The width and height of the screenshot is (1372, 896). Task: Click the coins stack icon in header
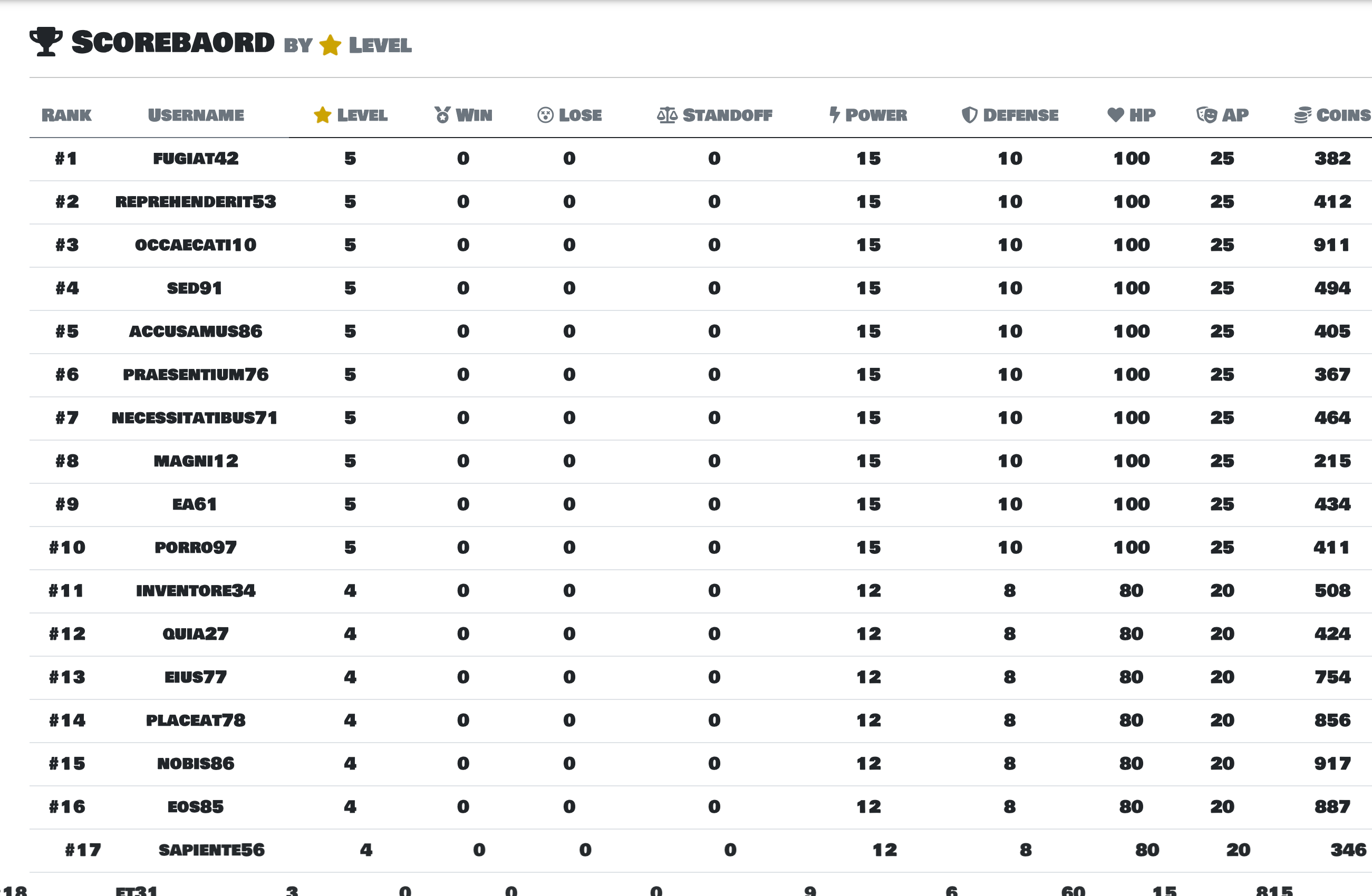point(1302,115)
